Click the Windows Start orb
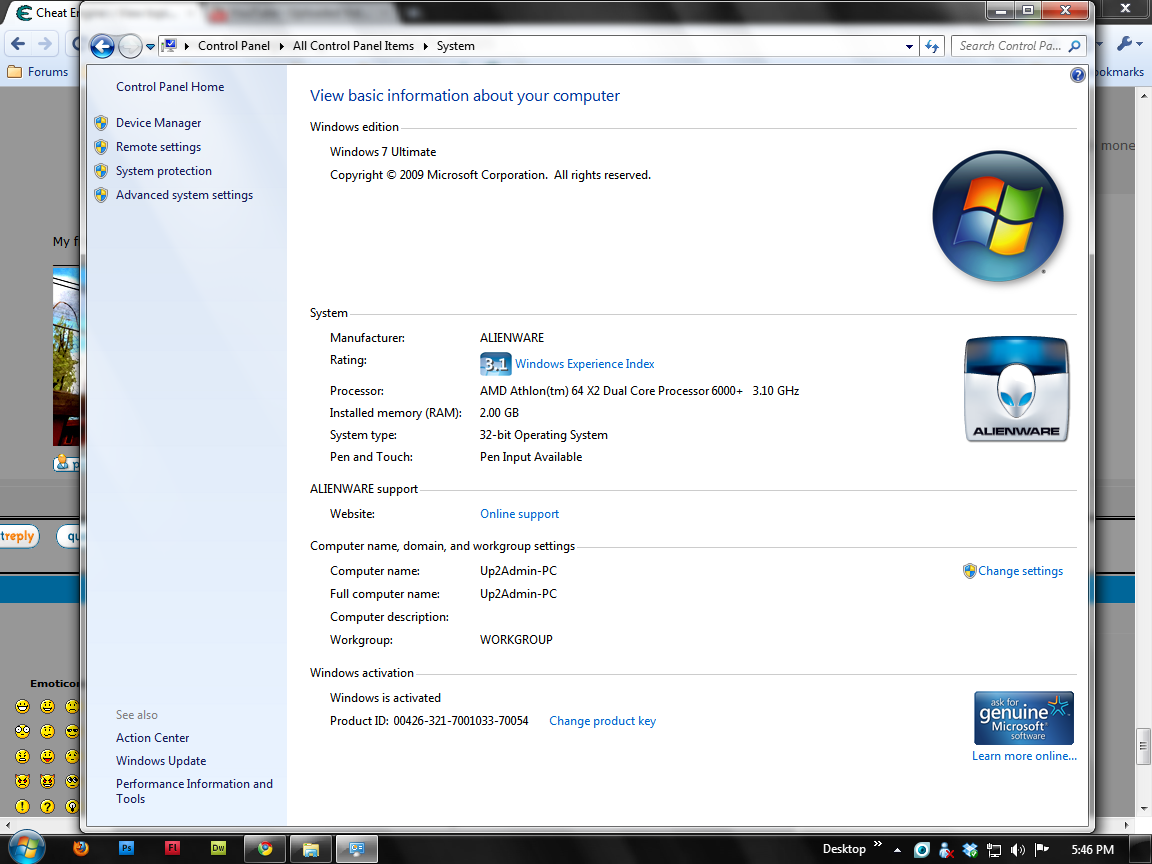 [26, 848]
